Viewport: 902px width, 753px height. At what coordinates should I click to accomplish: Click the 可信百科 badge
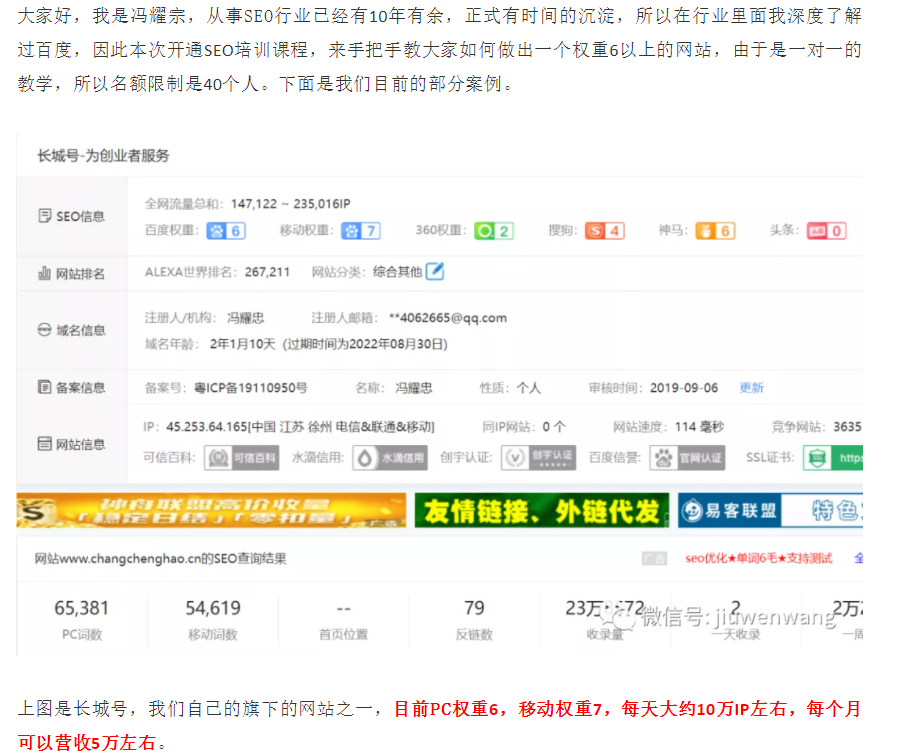pyautogui.click(x=242, y=458)
